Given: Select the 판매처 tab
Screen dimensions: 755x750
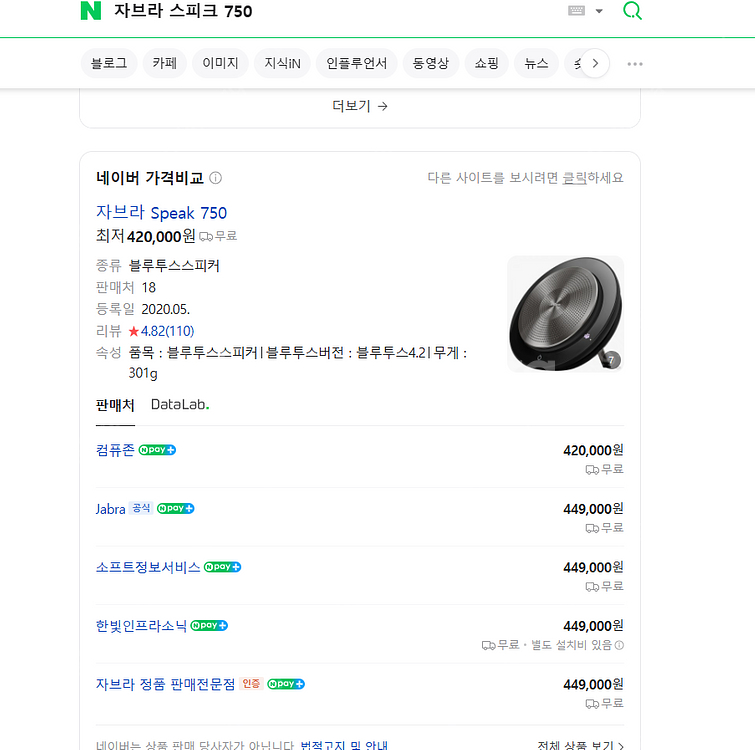Looking at the screenshot, I should [115, 405].
